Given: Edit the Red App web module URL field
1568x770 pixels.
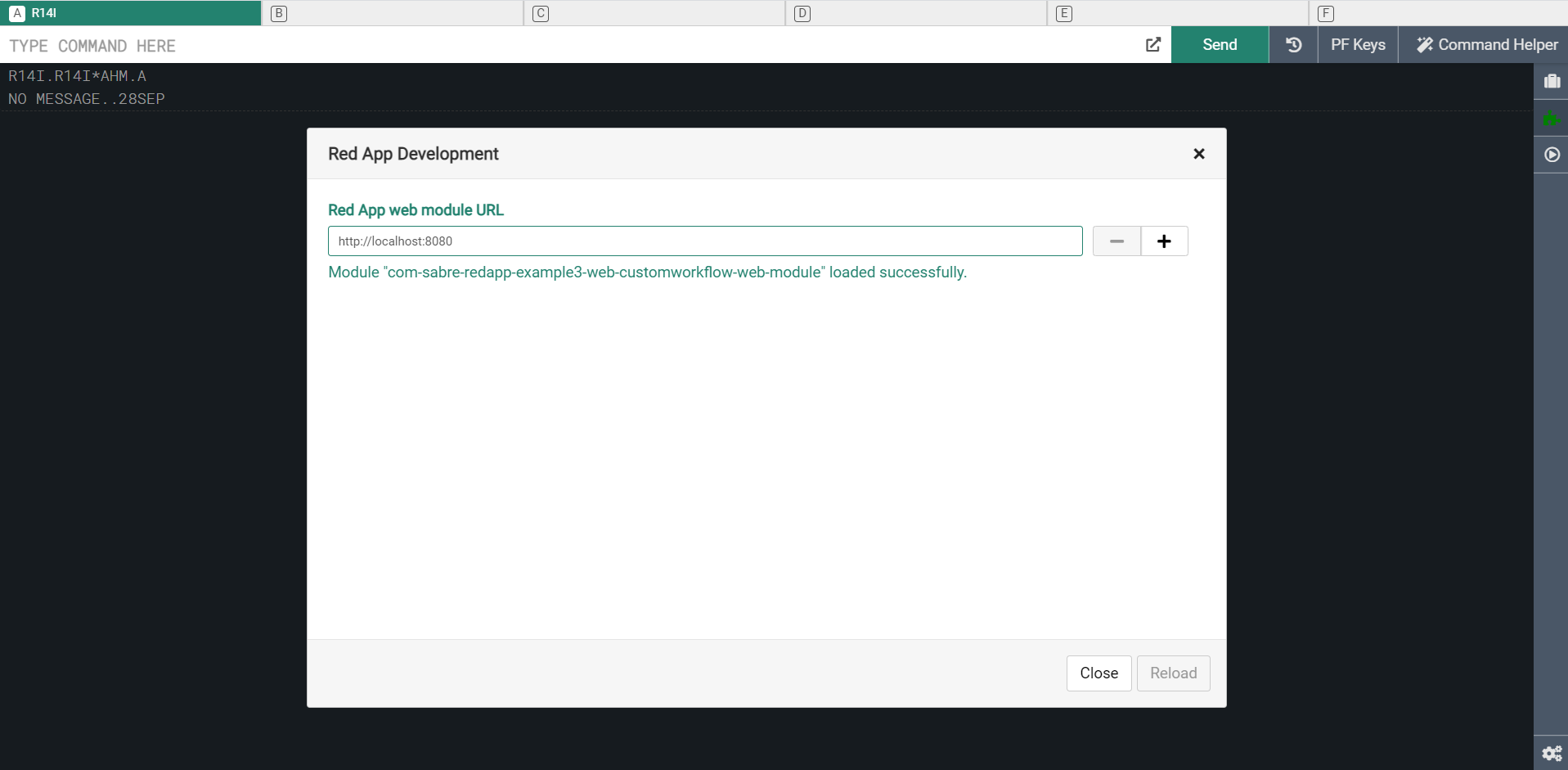Looking at the screenshot, I should point(705,241).
